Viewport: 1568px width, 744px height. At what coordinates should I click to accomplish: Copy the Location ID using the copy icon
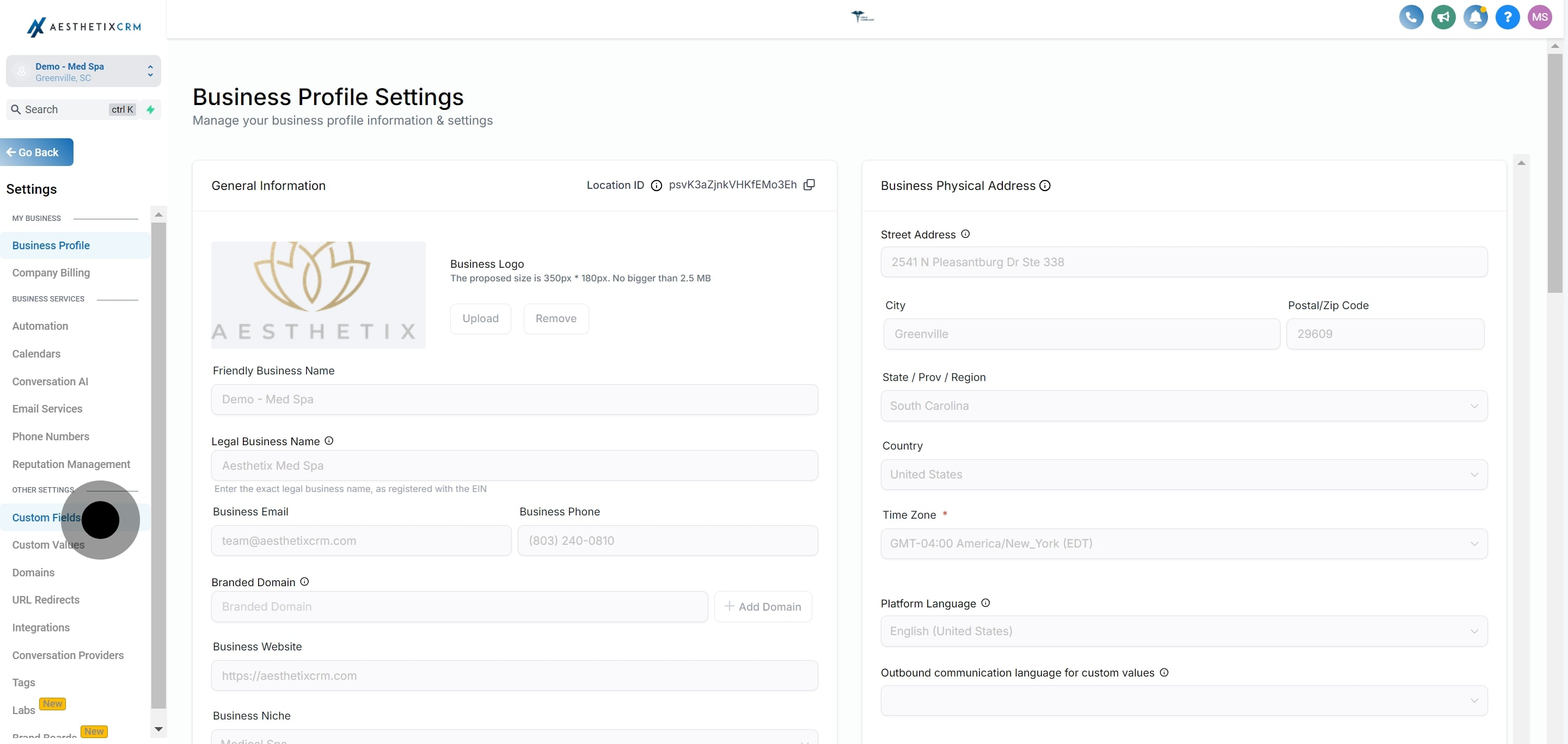pyautogui.click(x=810, y=185)
